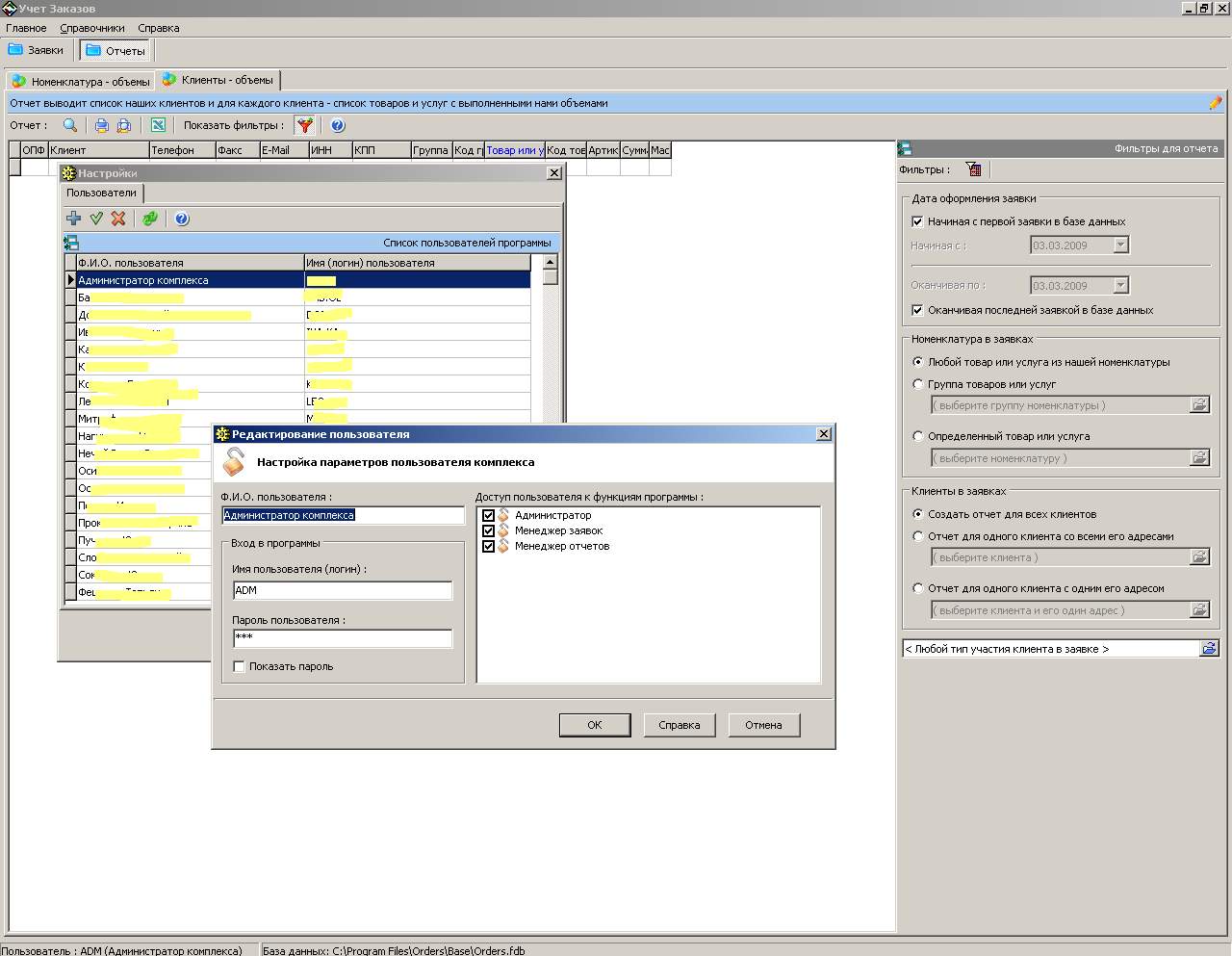Switch to Номенклатура - объемы tab
1232x956 pixels.
tap(81, 82)
